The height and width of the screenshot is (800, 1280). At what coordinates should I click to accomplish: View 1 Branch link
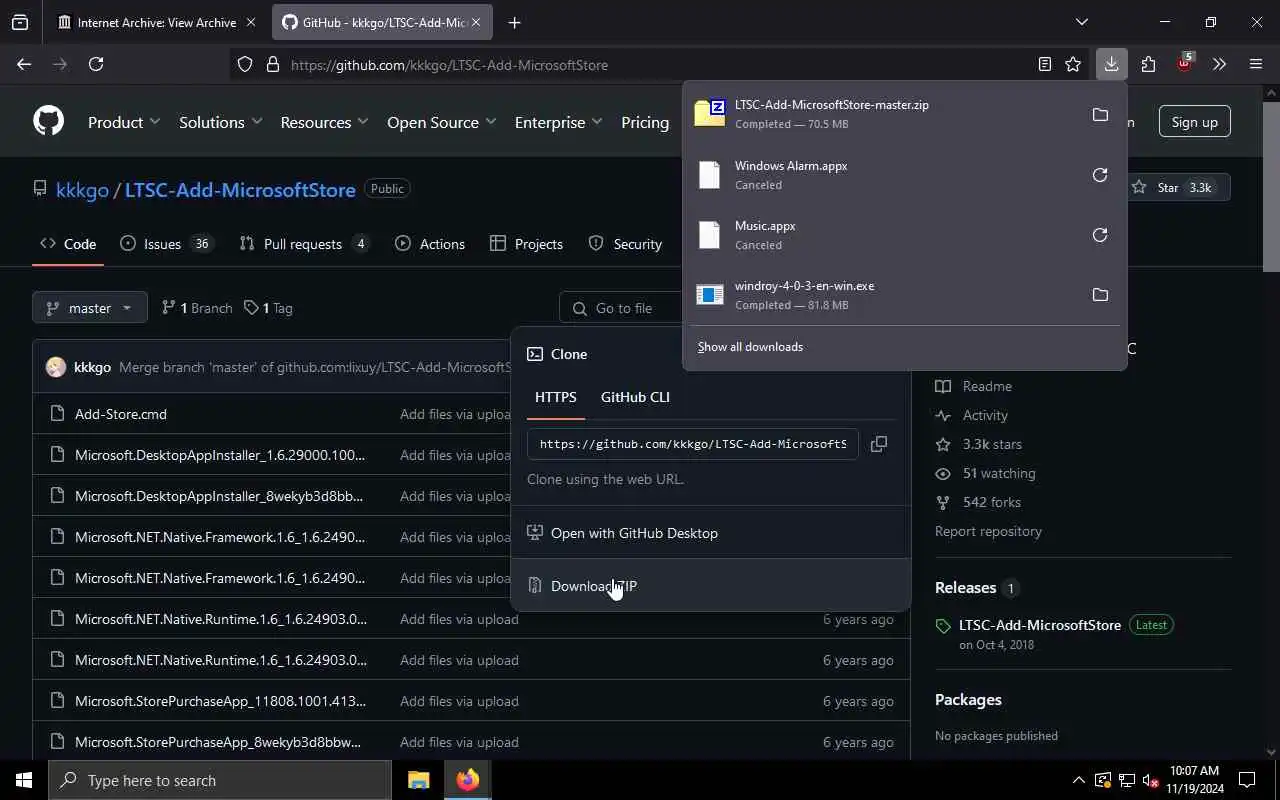[x=196, y=308]
